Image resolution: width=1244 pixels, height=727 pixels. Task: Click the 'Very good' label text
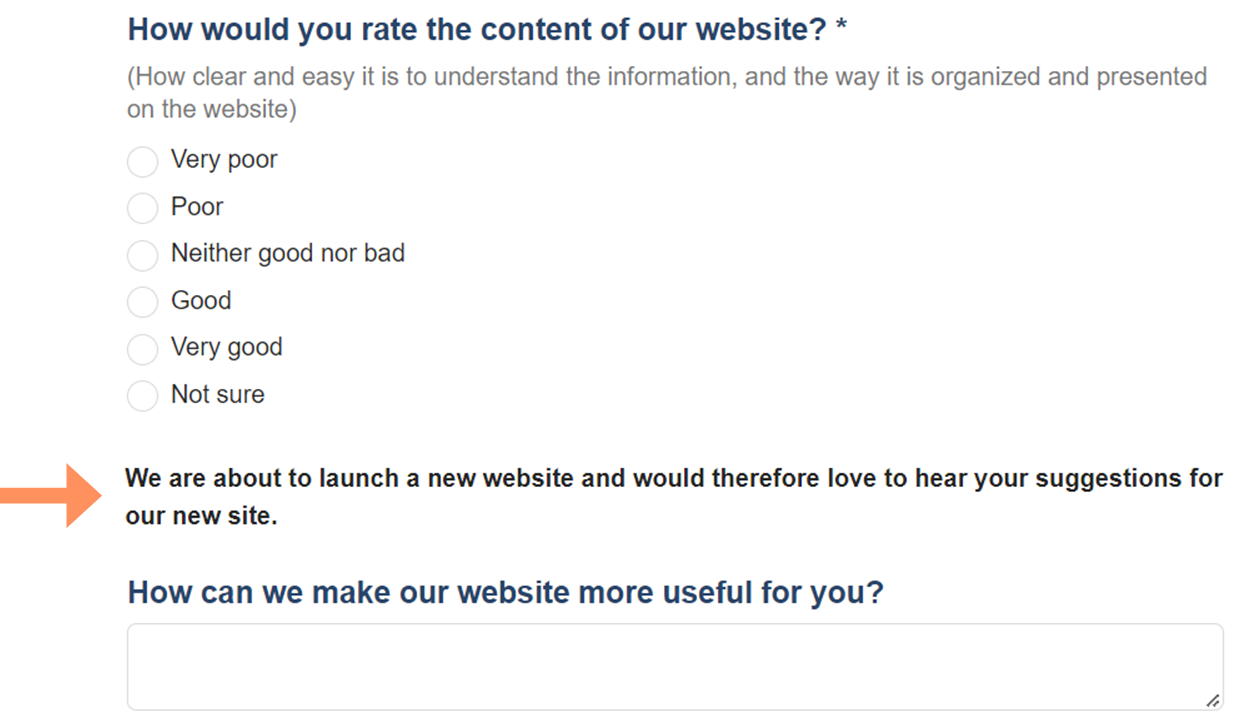227,348
